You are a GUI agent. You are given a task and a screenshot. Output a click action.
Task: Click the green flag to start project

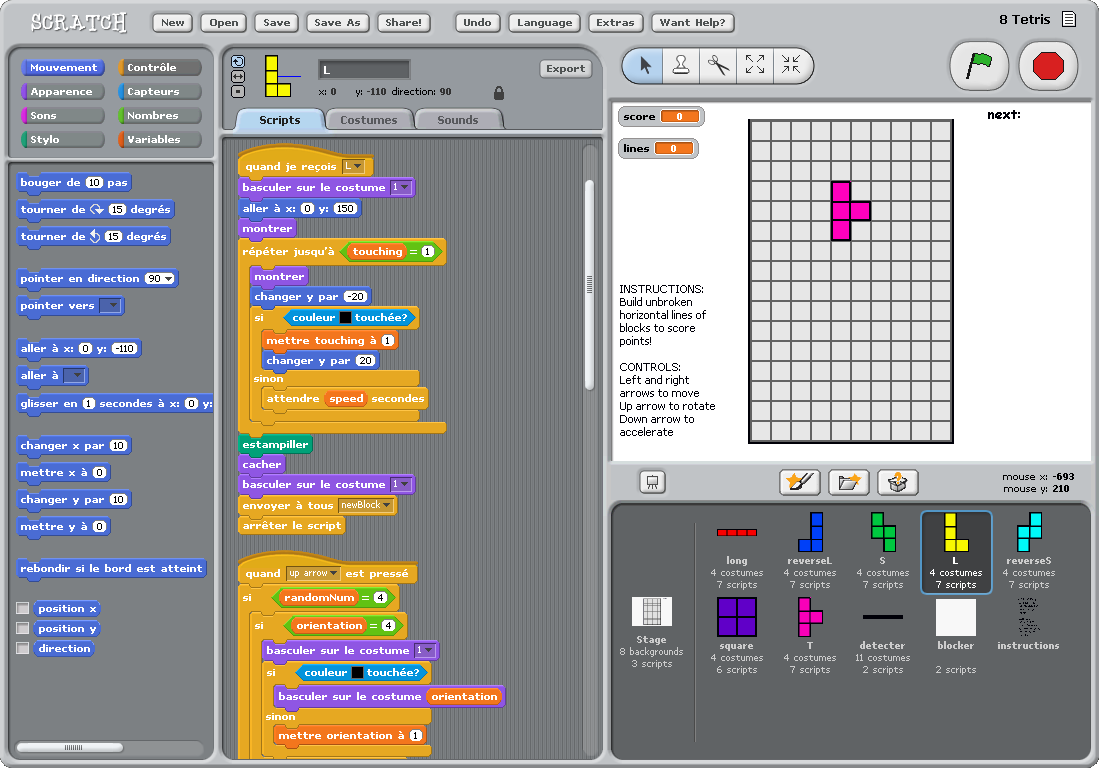click(x=978, y=66)
